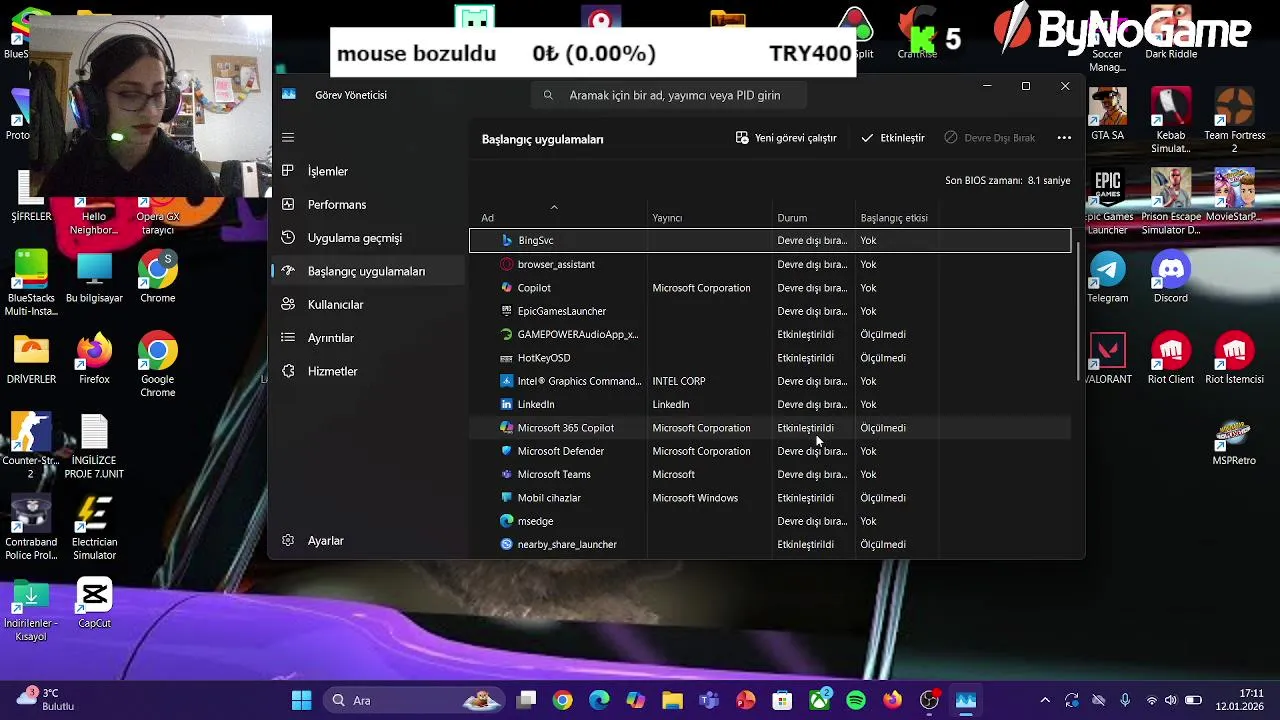Select Microsoft Teams startup entry
The height and width of the screenshot is (720, 1280).
click(x=770, y=474)
